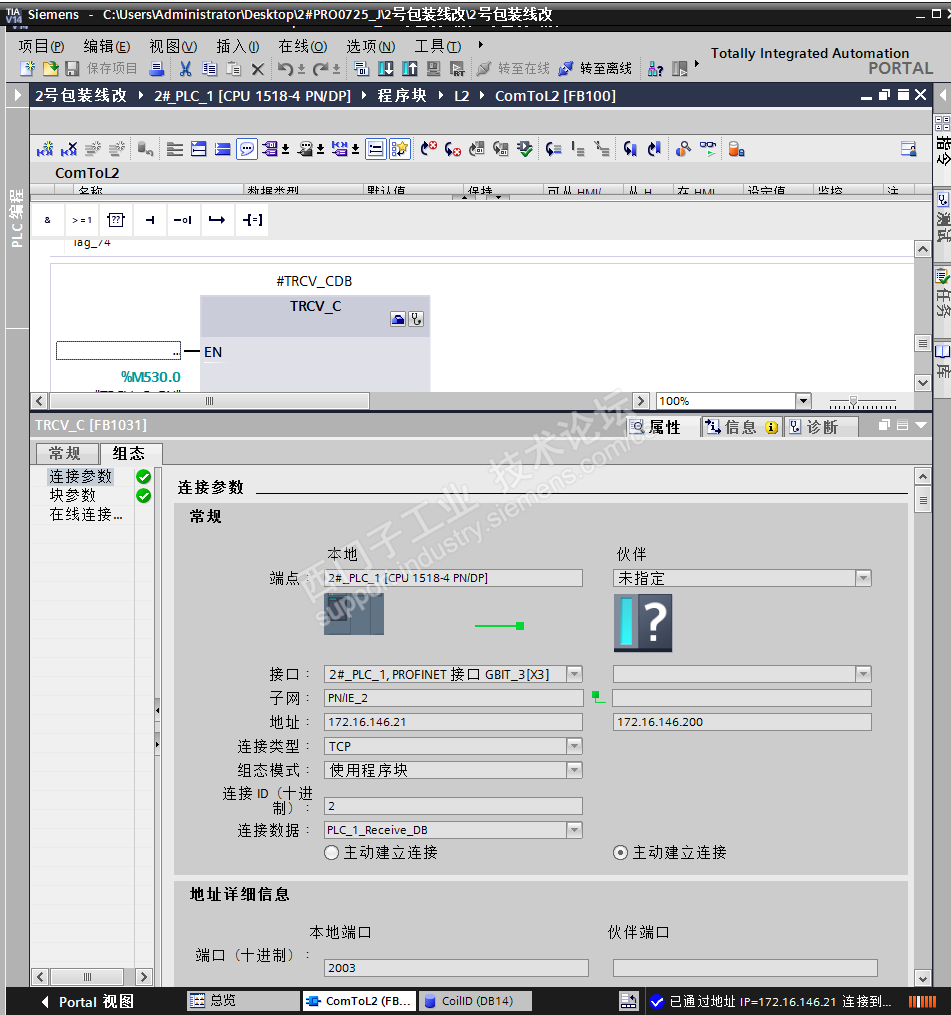Select local active connection establishment radio button
Viewport: 951px width, 1015px height.
coord(331,853)
